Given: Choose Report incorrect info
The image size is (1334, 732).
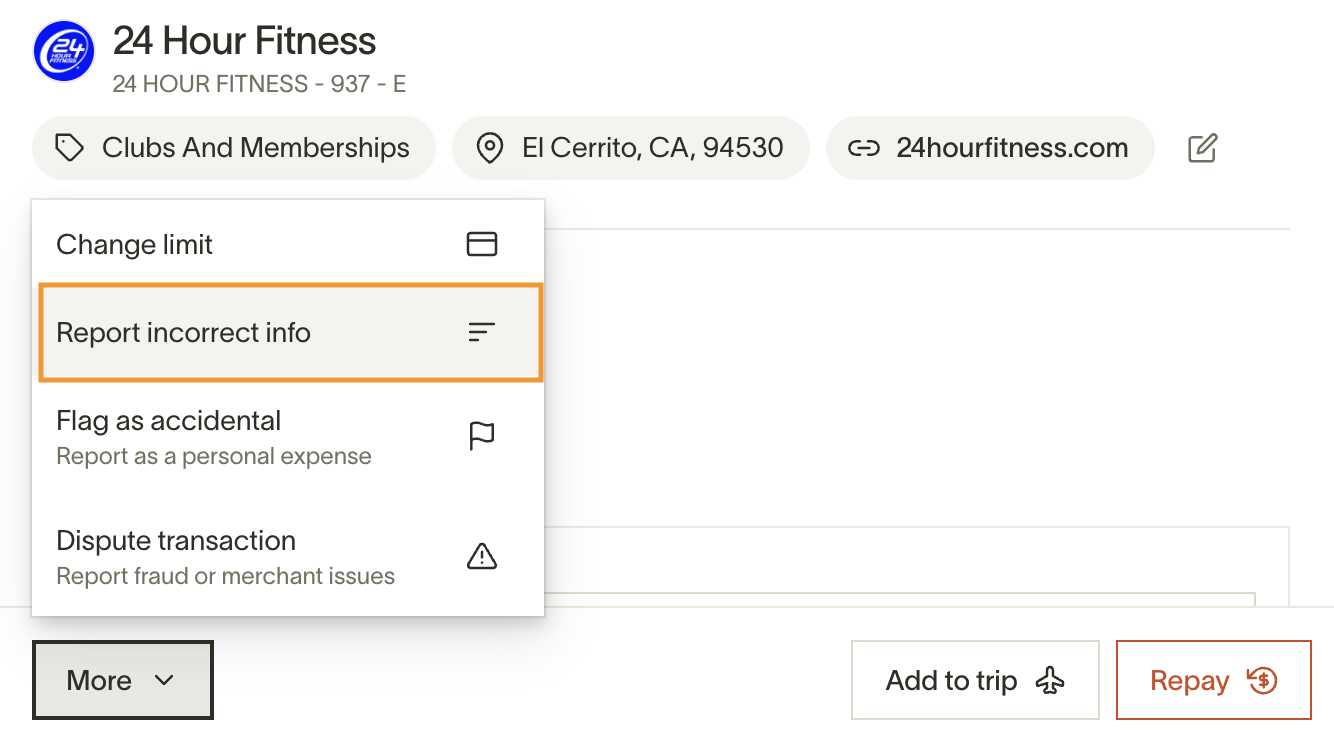Looking at the screenshot, I should click(184, 333).
